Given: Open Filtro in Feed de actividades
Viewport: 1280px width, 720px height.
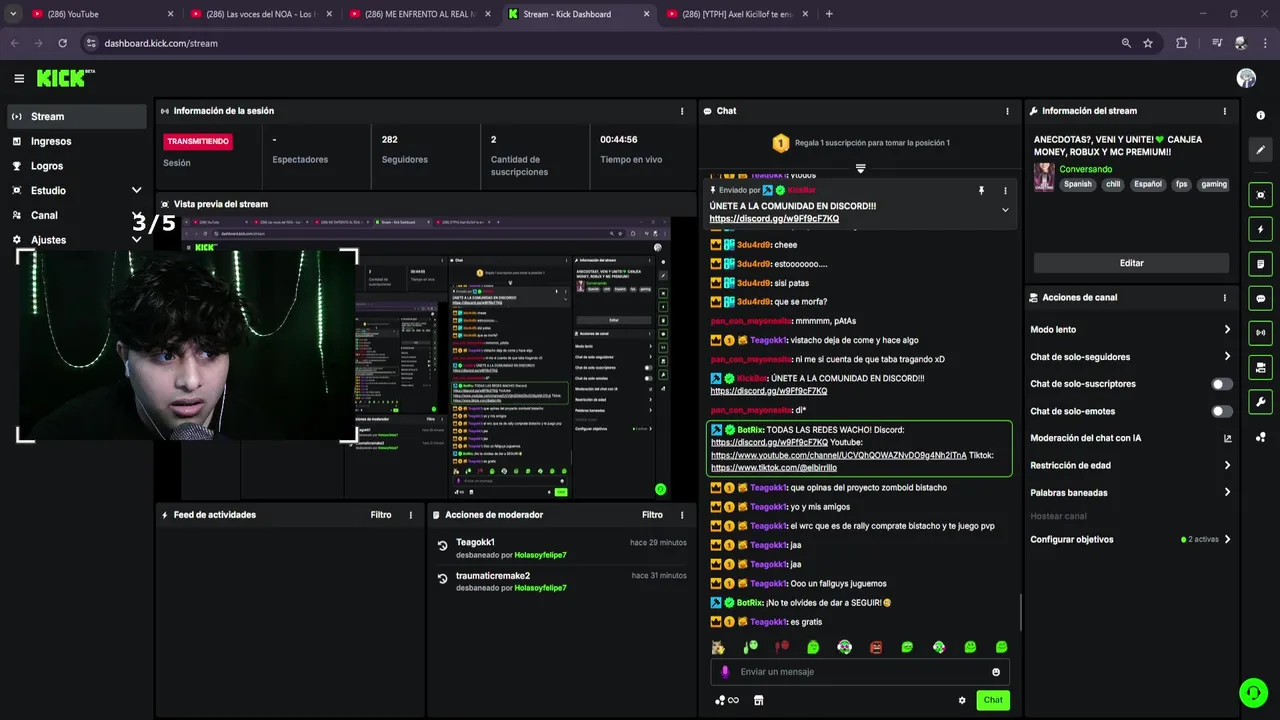Looking at the screenshot, I should tap(381, 515).
